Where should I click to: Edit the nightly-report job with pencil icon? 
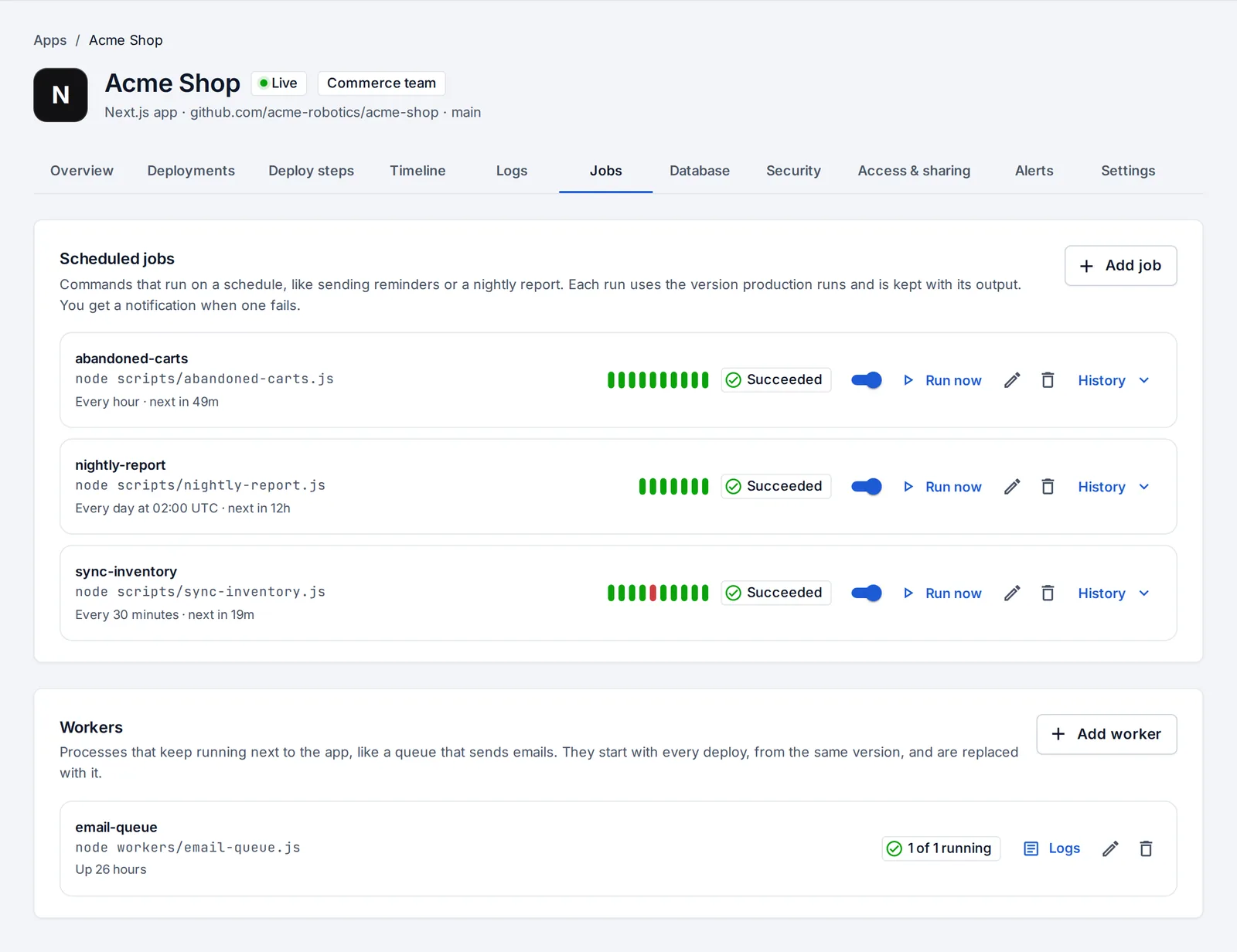1012,487
